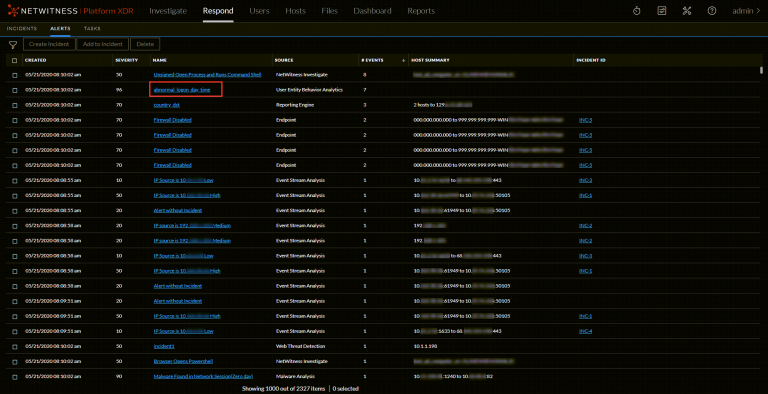Select the severity value 90

coord(119,377)
